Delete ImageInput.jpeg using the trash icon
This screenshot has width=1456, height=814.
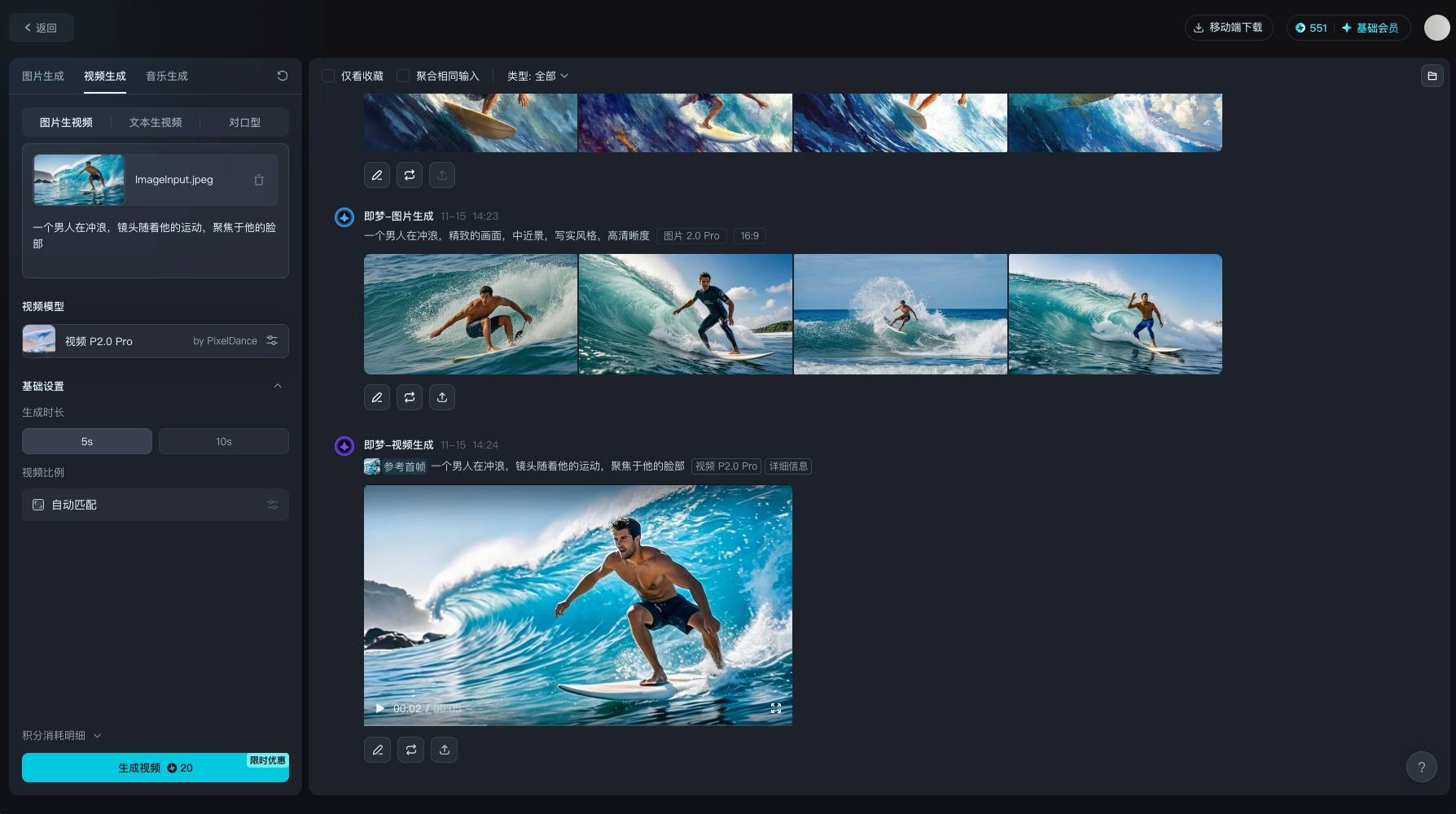(259, 180)
